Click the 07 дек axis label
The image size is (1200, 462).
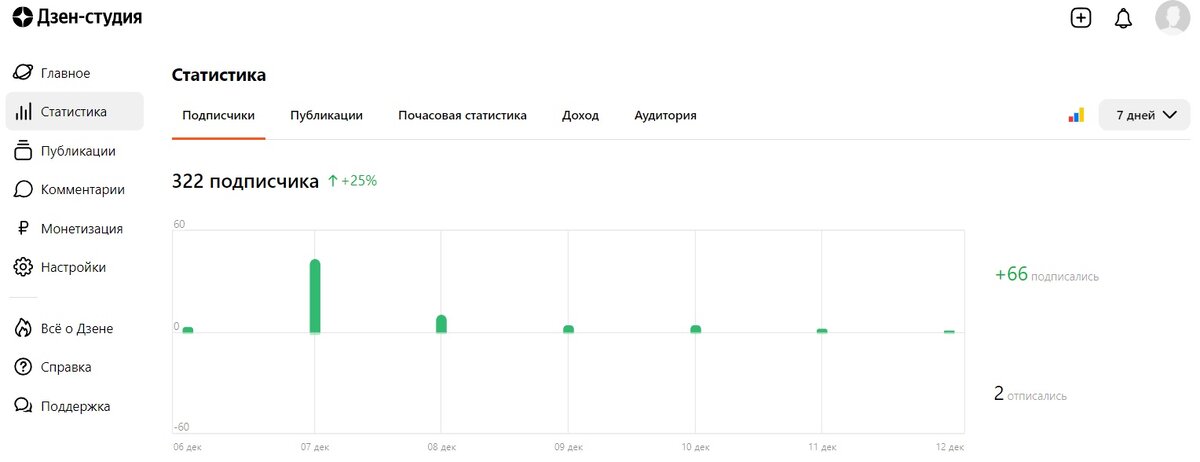tap(315, 447)
